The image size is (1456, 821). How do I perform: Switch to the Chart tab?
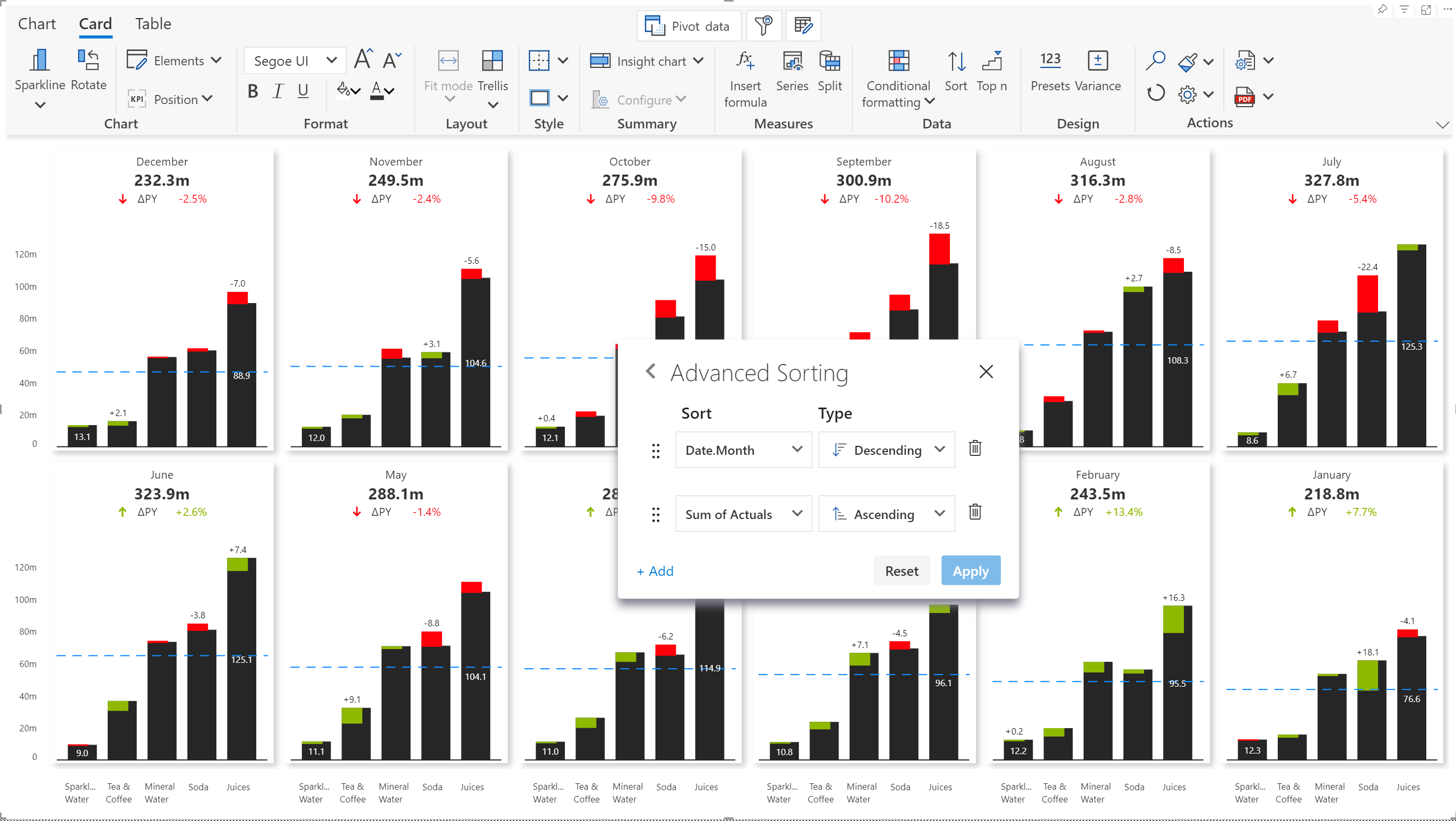point(37,24)
